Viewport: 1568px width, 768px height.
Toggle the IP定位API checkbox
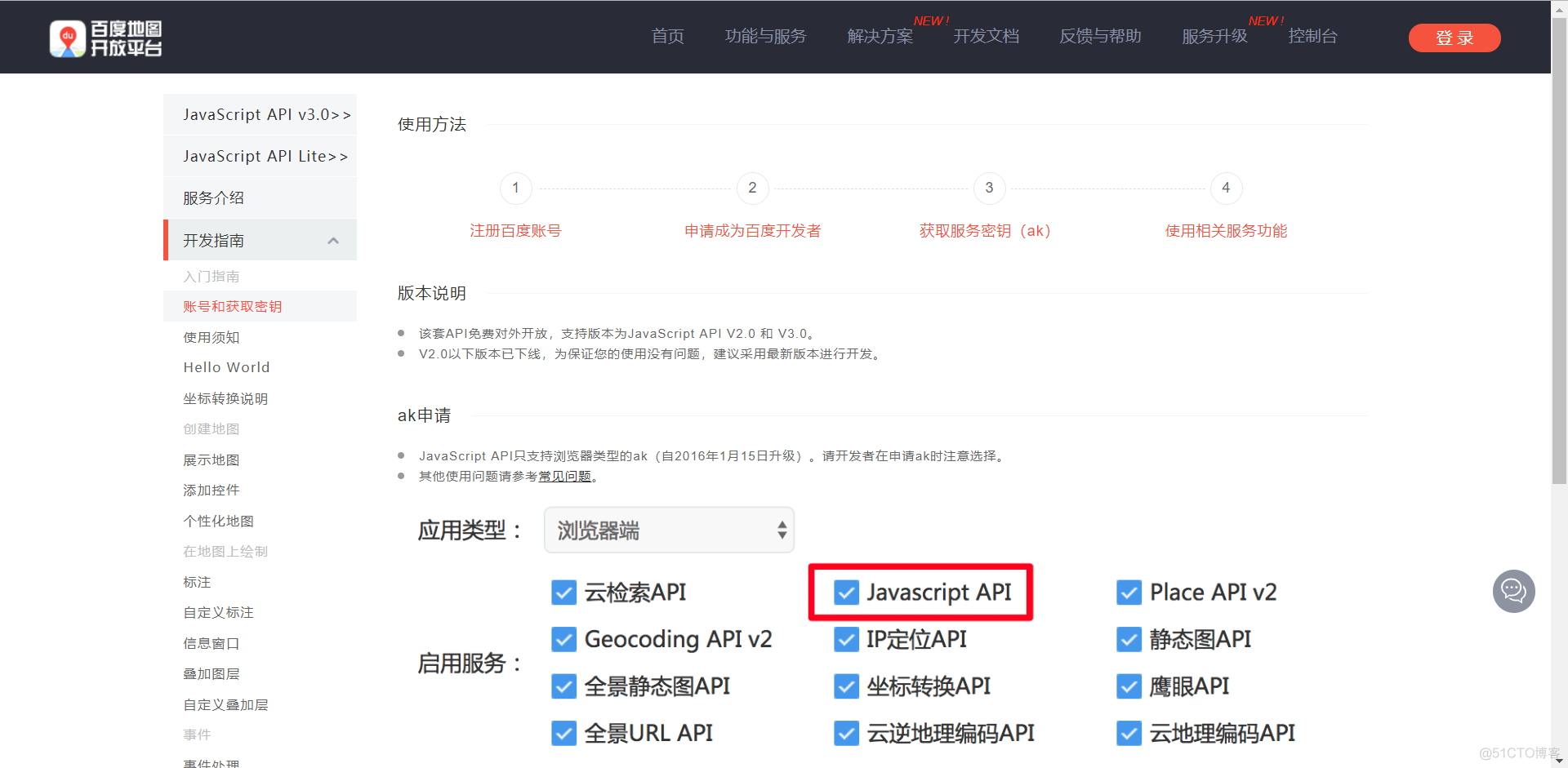(x=846, y=639)
